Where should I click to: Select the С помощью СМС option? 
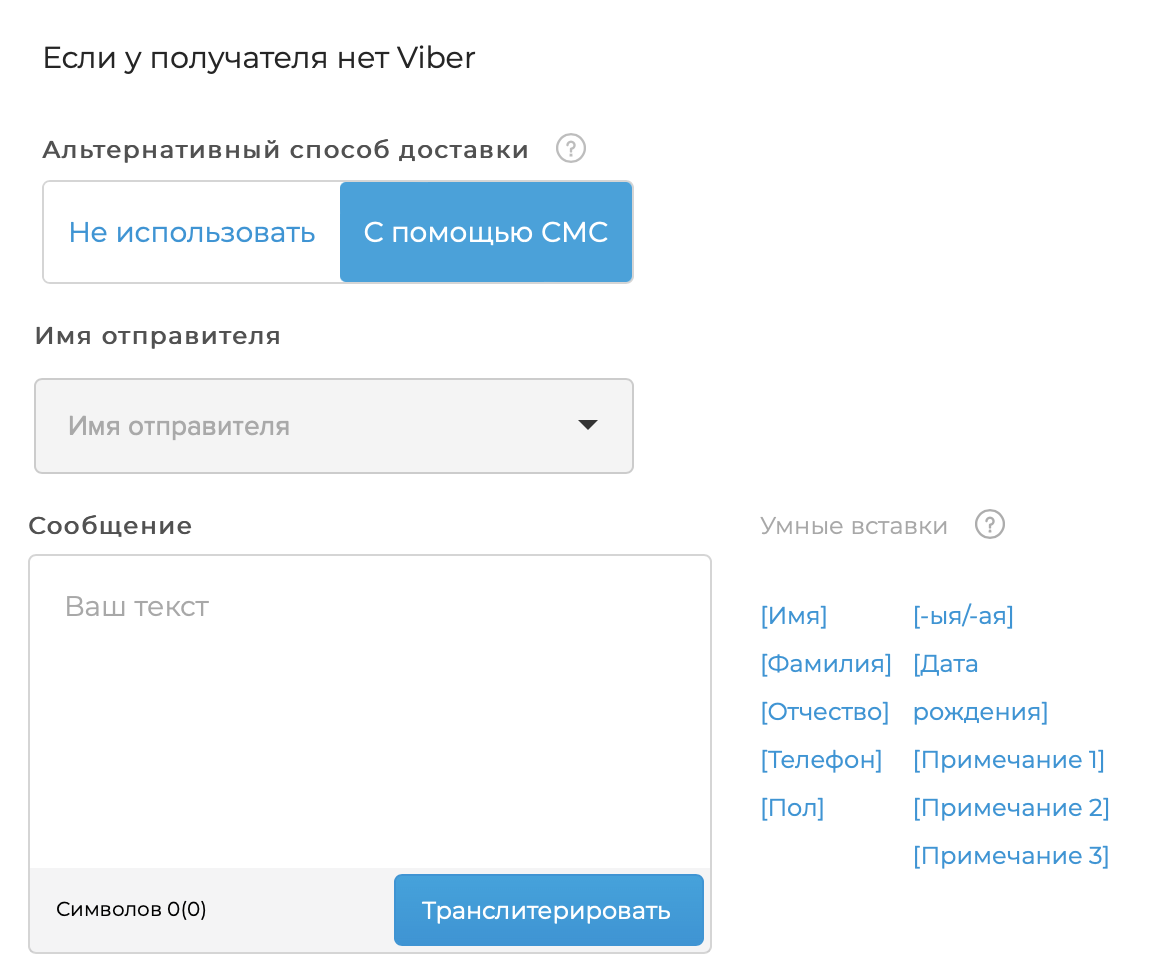(486, 233)
